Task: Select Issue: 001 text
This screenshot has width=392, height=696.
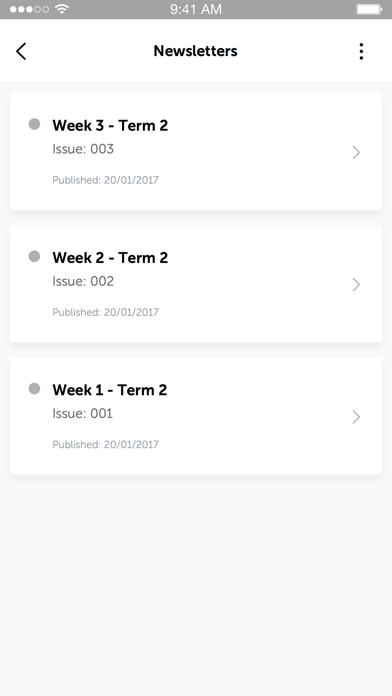Action: pos(83,414)
